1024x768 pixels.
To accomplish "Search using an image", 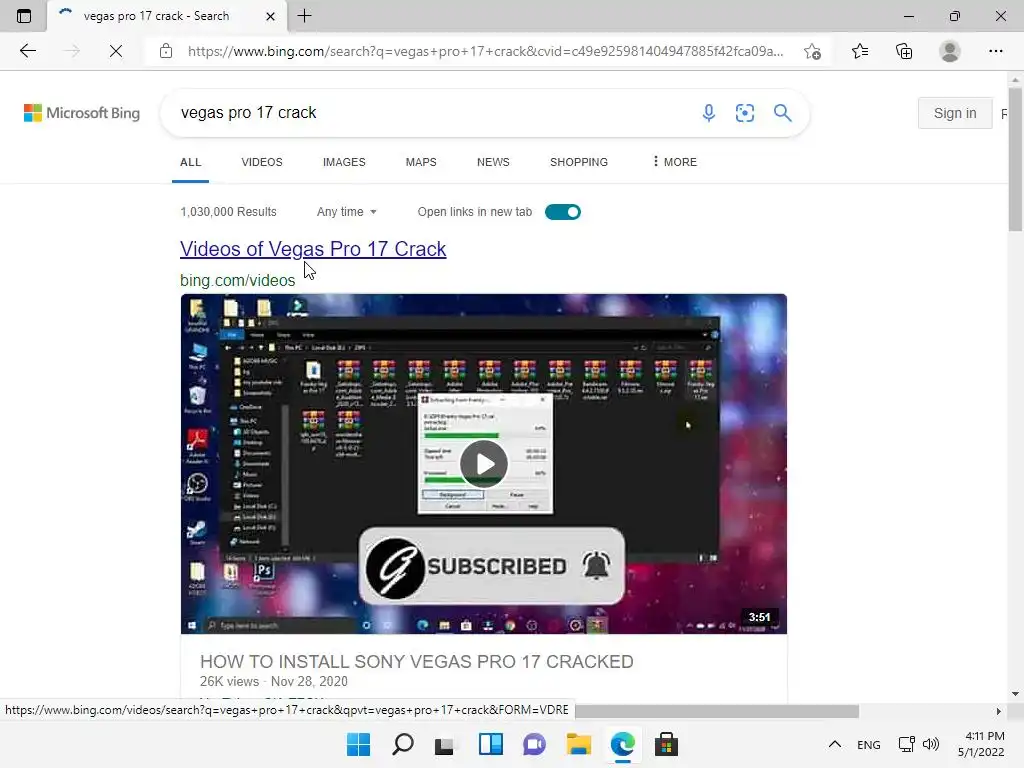I will (744, 113).
